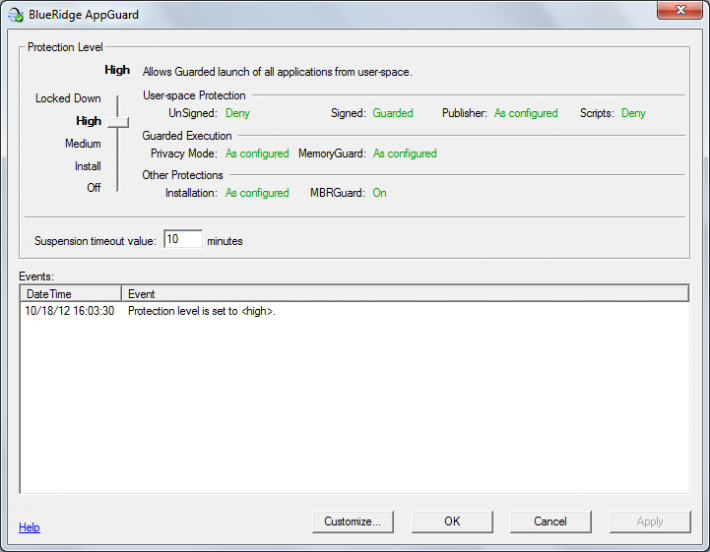Viewport: 710px width, 552px height.
Task: Click the Scripts 'Deny' value
Action: pyautogui.click(x=633, y=113)
